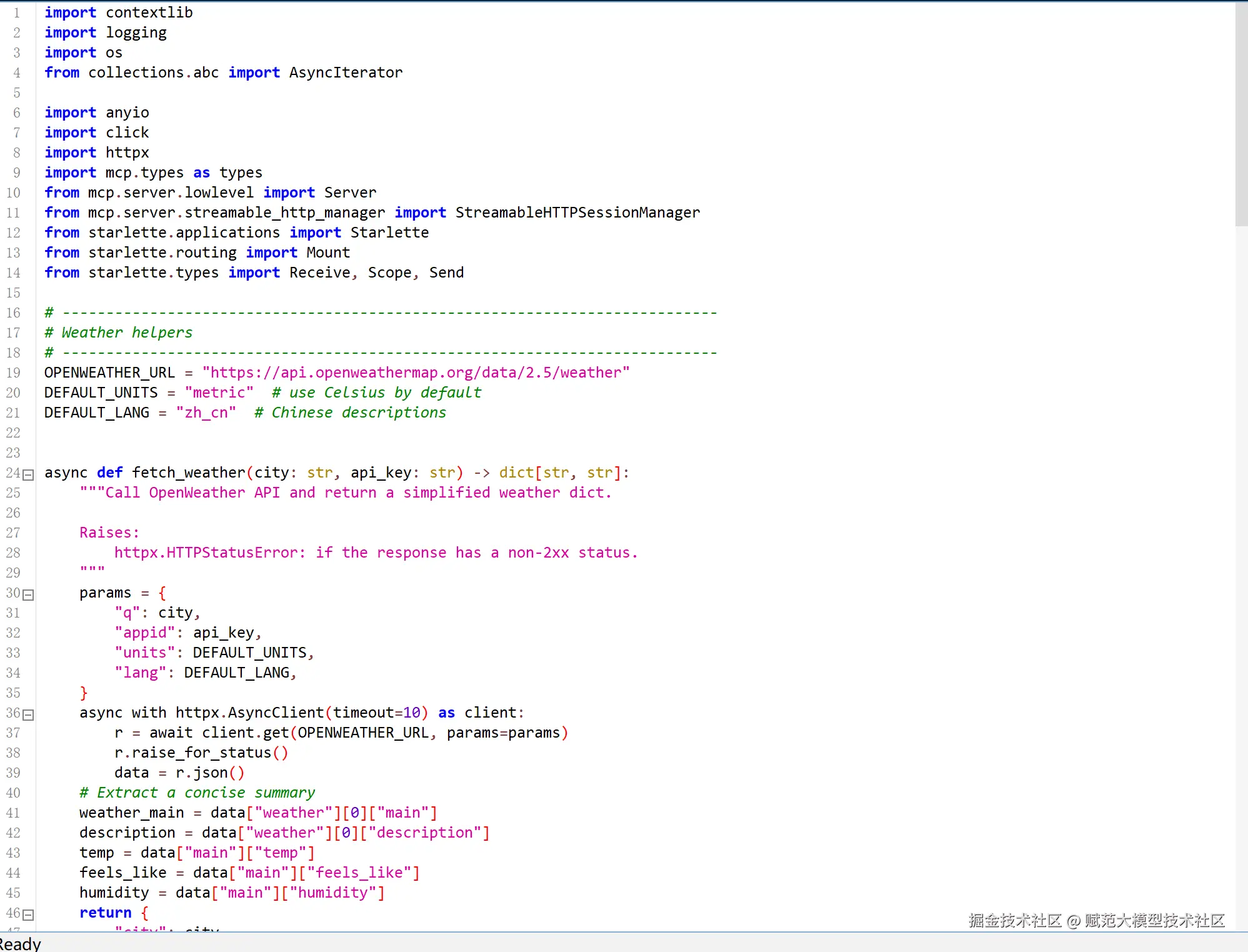Click the empty scrollbar track below the thumb
The image size is (1248, 952).
coord(1241,563)
